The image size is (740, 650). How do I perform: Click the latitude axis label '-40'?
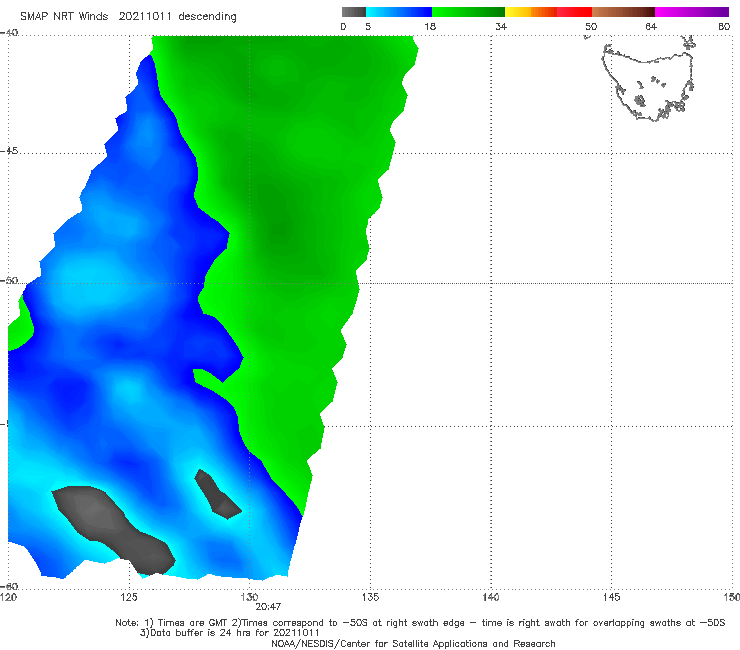point(9,33)
